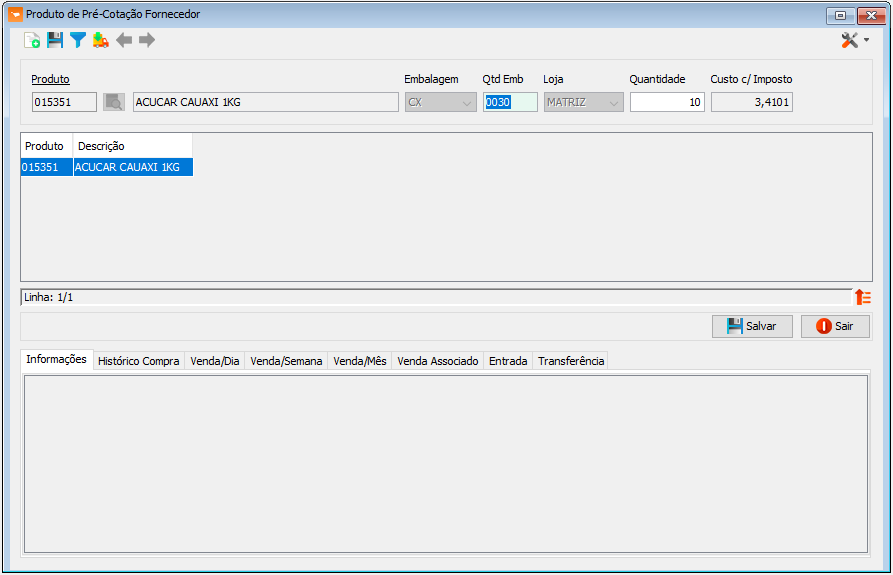893x575 pixels.
Task: Switch to Venda Associado tab
Action: (437, 361)
